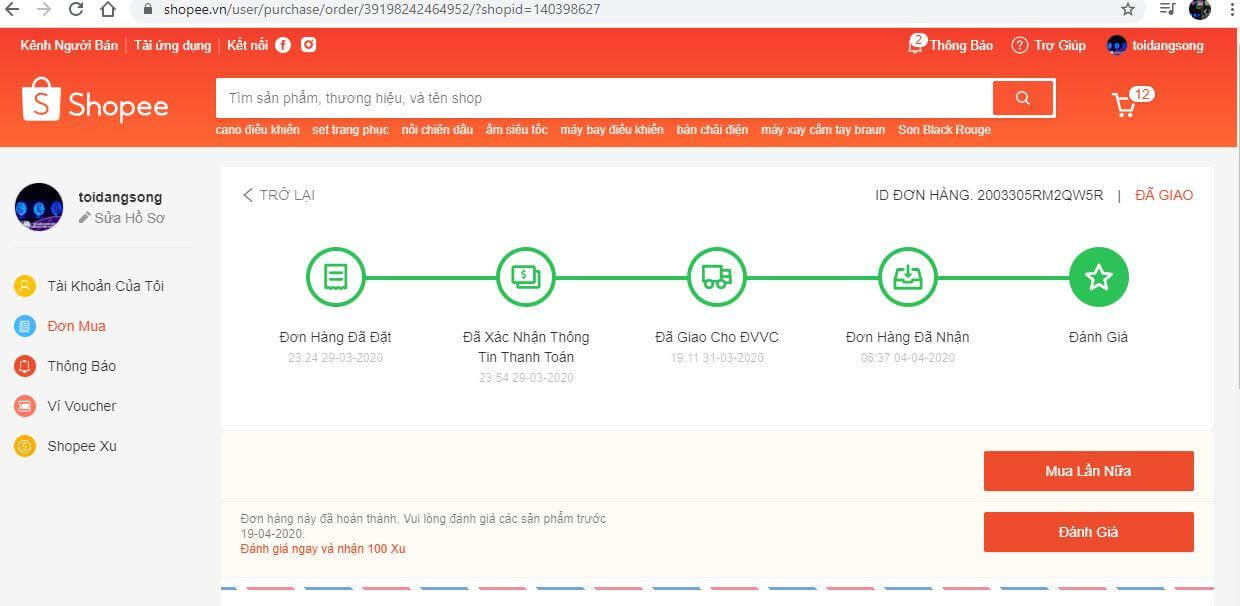Bookmark this page with the star icon
This screenshot has width=1240, height=606.
pos(1128,9)
